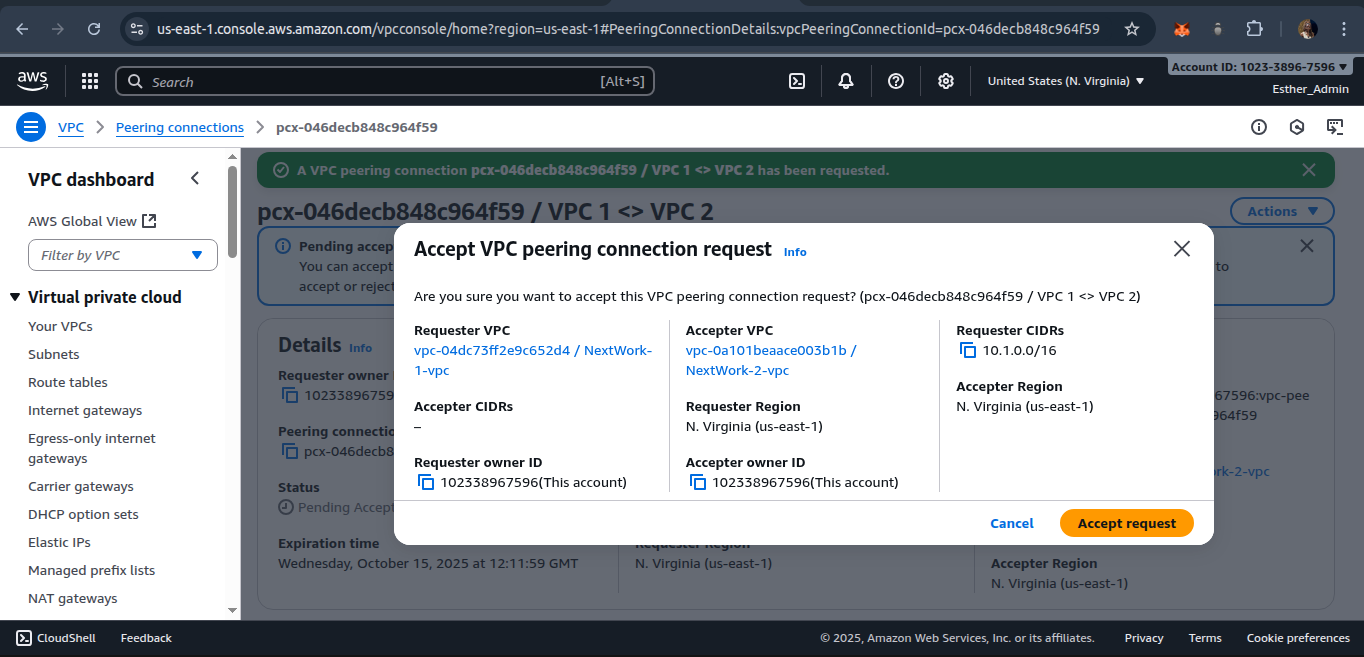Open the AWS support help icon
This screenshot has height=657, width=1364.
pos(896,81)
